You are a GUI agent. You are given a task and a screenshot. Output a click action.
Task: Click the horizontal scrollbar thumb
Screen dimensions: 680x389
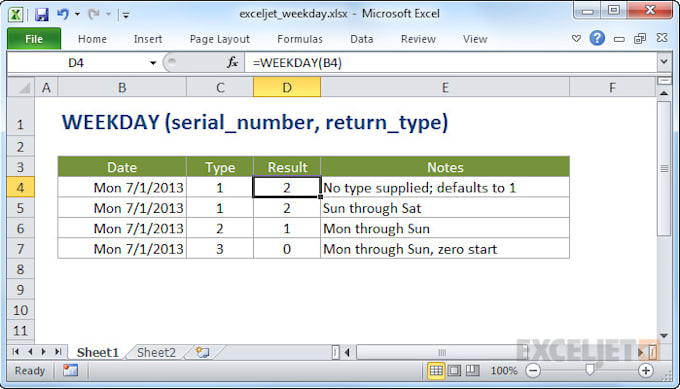[441, 352]
